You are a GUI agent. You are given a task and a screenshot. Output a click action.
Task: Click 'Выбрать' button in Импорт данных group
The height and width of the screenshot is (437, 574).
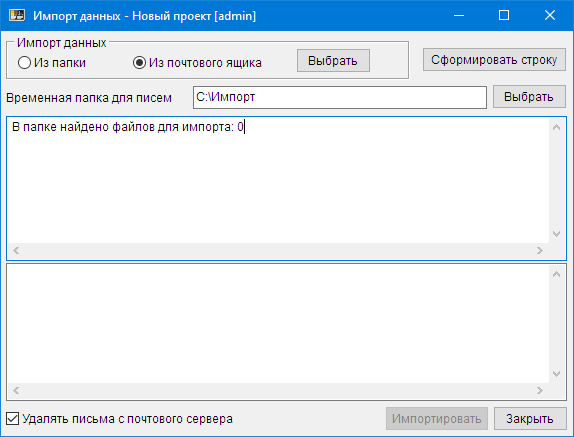click(x=333, y=60)
